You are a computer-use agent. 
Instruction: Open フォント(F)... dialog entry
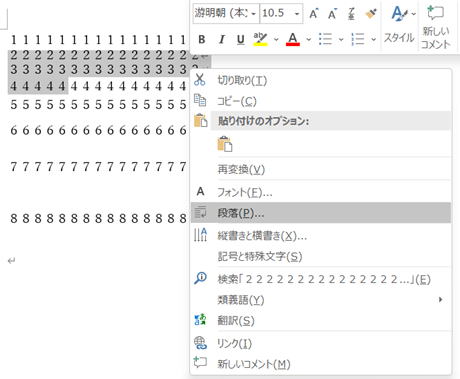[x=321, y=192]
